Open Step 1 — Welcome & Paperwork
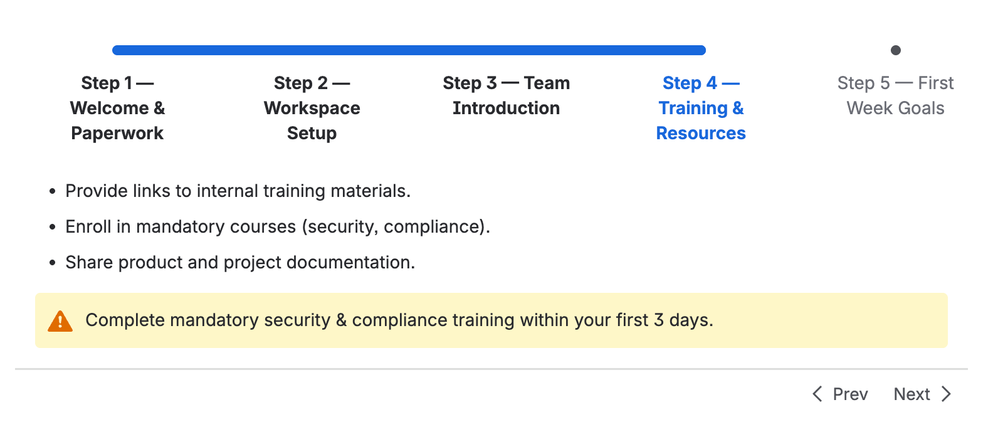Image resolution: width=998 pixels, height=439 pixels. (x=117, y=108)
